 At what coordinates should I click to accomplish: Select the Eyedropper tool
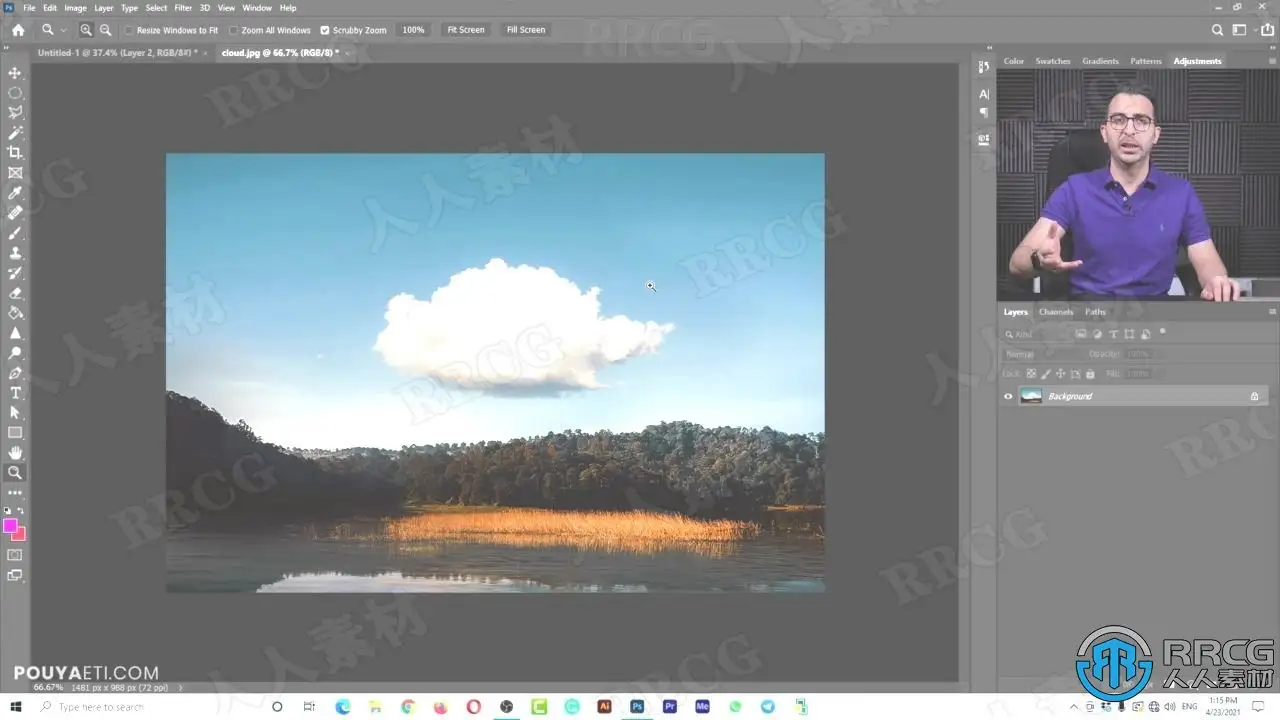(15, 193)
